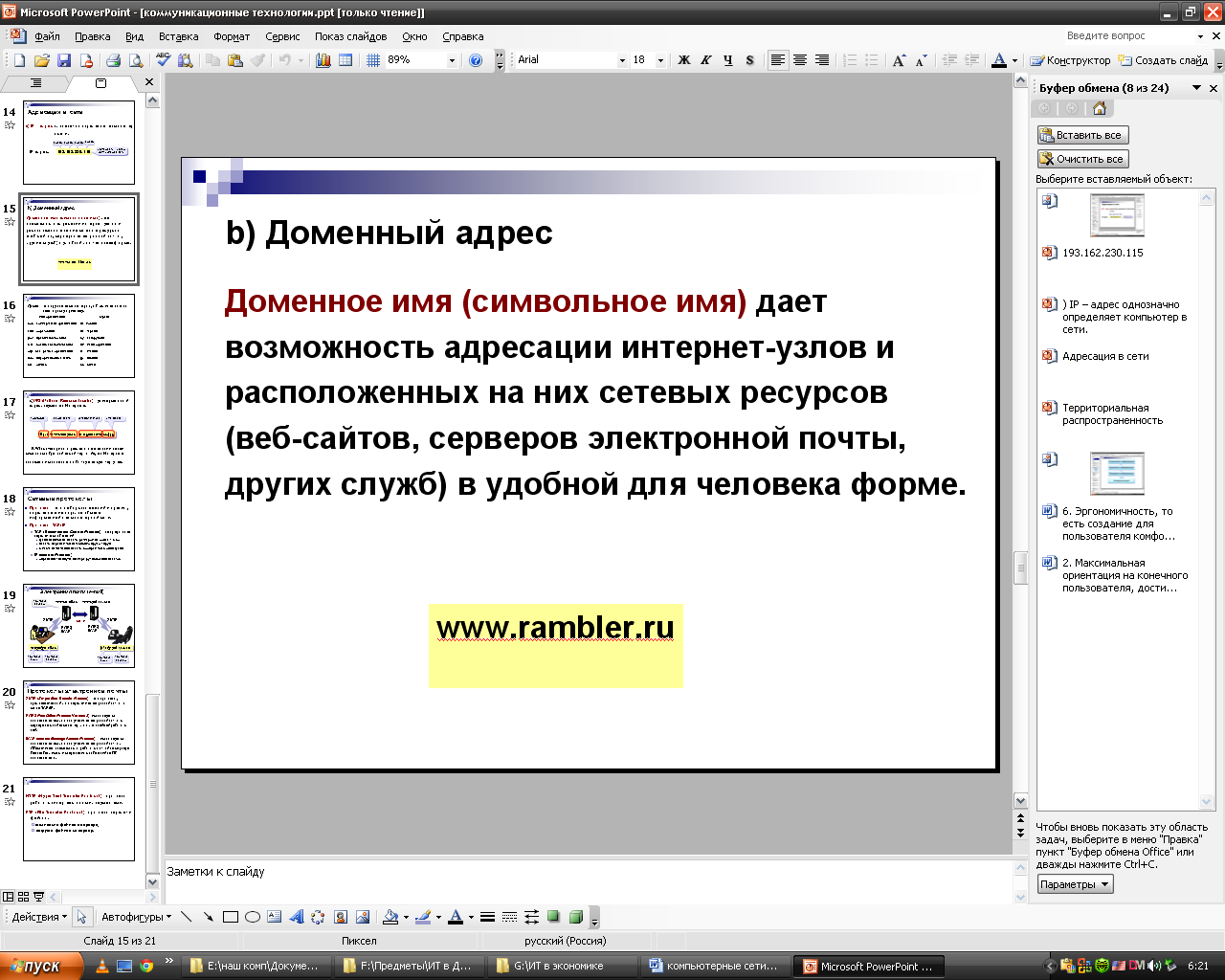Select slide 17 thumbnail
This screenshot has width=1225, height=980.
(x=79, y=433)
